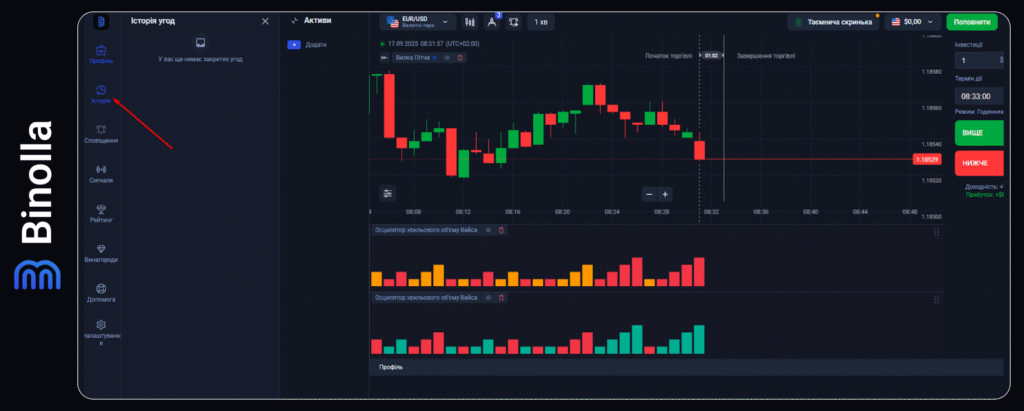Viewport: 1024px width, 411px height.
Task: Open the 1 хв timeframe selector
Action: click(x=541, y=21)
